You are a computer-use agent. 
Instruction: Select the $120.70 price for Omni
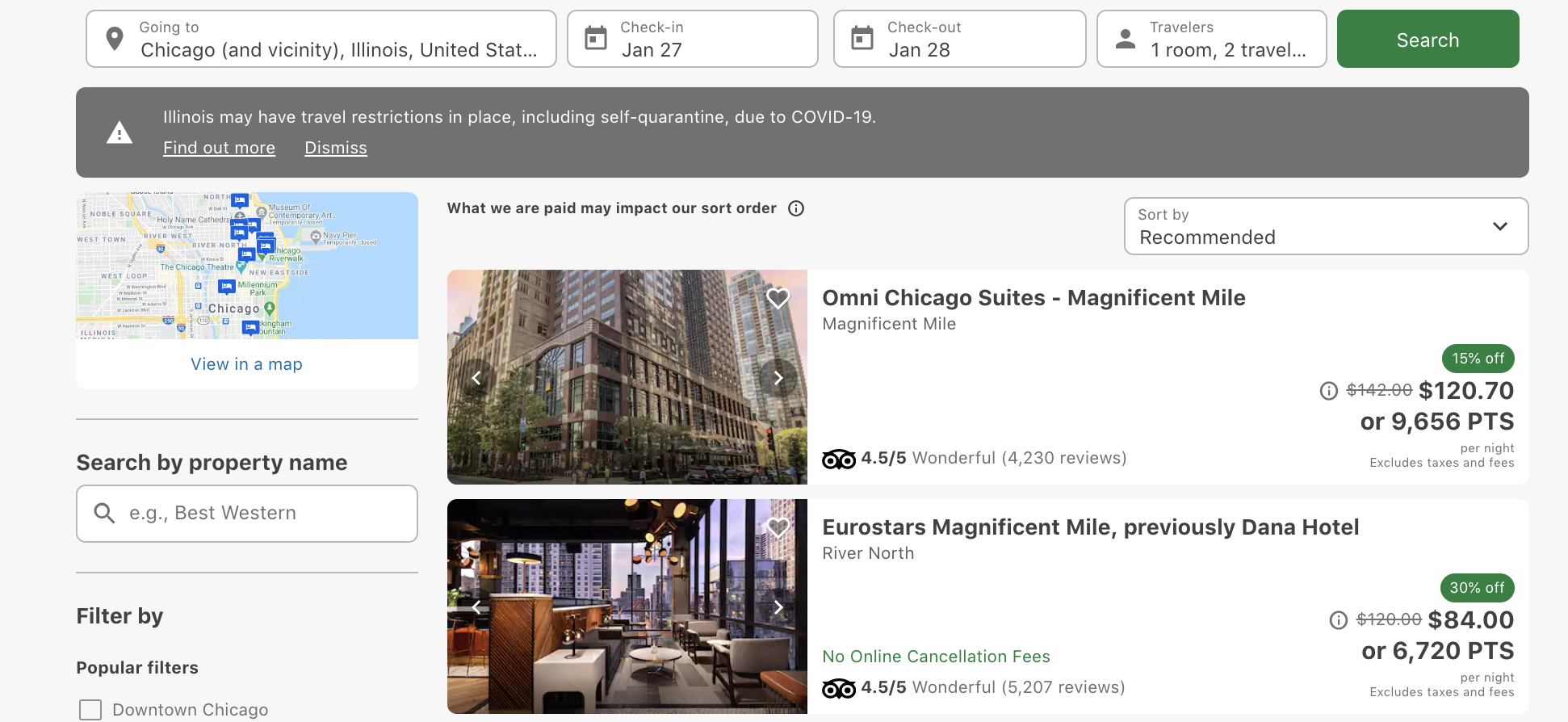(x=1466, y=391)
